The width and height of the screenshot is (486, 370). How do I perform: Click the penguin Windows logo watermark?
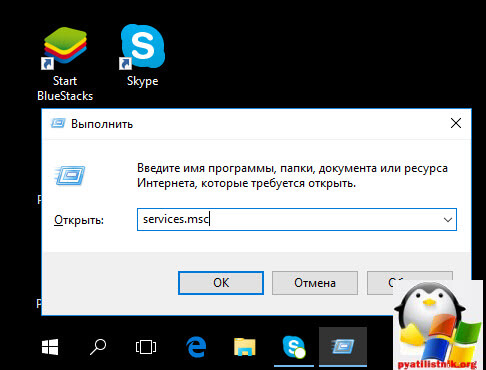[x=438, y=325]
